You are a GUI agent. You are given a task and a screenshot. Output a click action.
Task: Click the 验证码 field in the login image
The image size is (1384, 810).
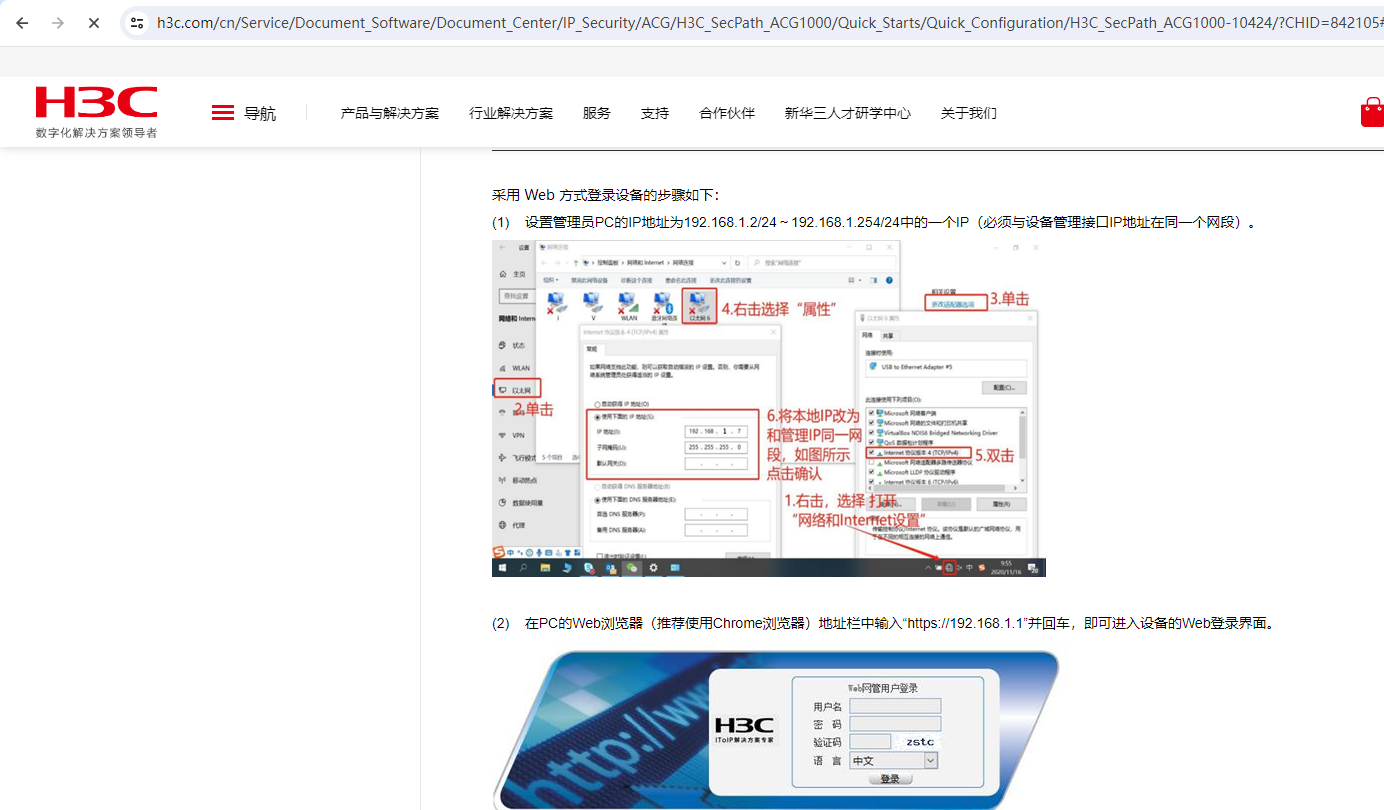click(x=870, y=742)
